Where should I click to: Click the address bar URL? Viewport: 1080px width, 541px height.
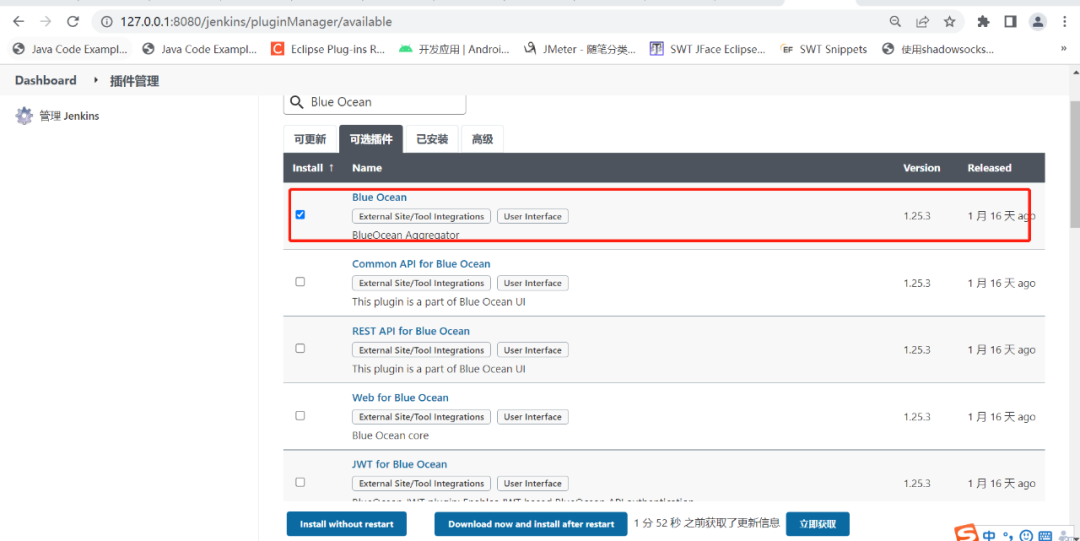coord(256,22)
